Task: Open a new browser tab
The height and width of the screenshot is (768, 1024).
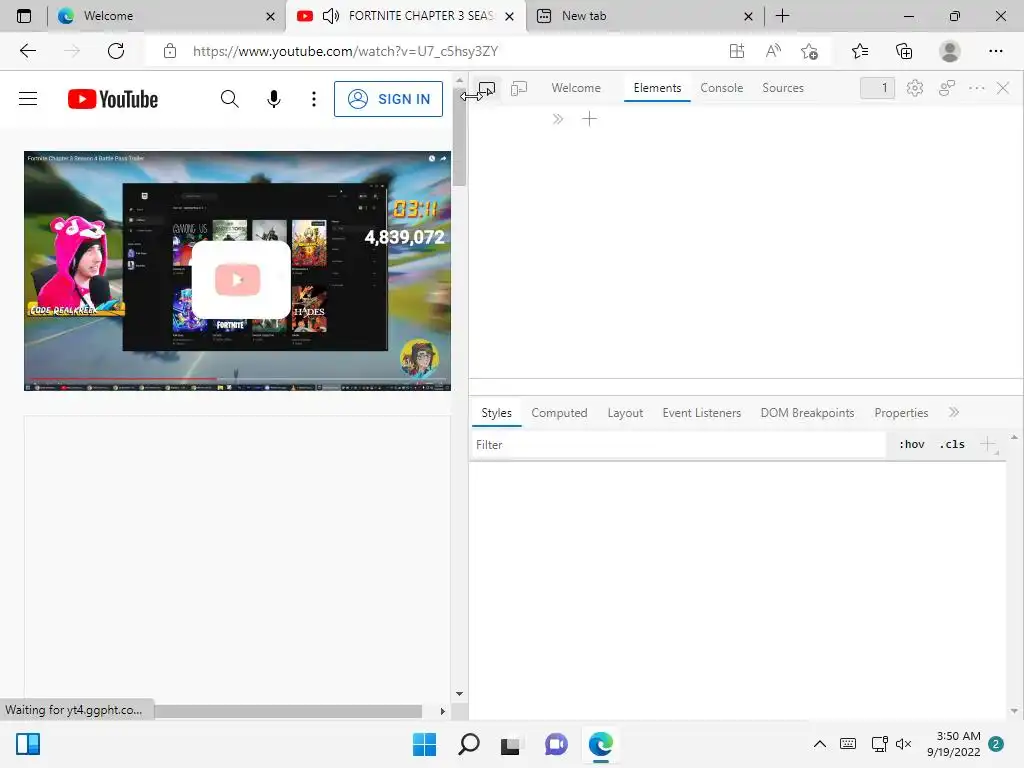Action: pyautogui.click(x=782, y=16)
